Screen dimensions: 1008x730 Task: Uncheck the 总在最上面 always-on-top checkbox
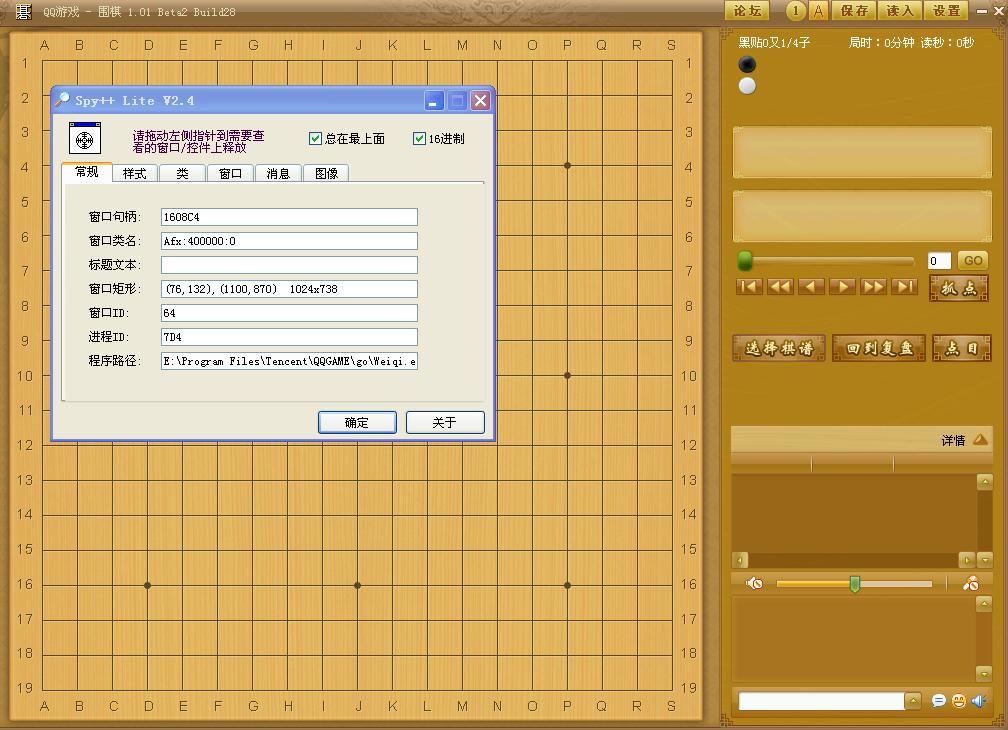(316, 139)
